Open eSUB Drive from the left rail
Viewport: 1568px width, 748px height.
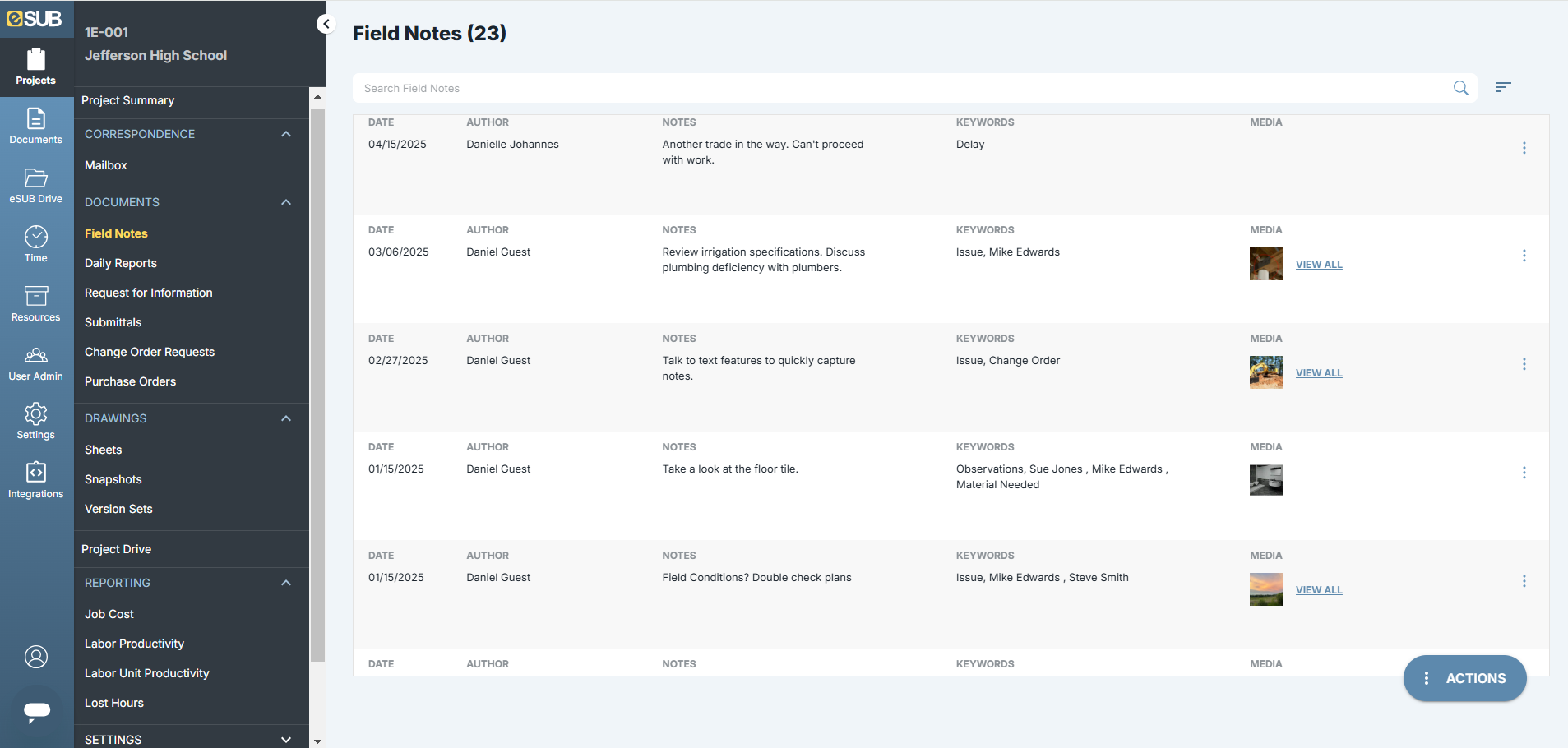35,186
